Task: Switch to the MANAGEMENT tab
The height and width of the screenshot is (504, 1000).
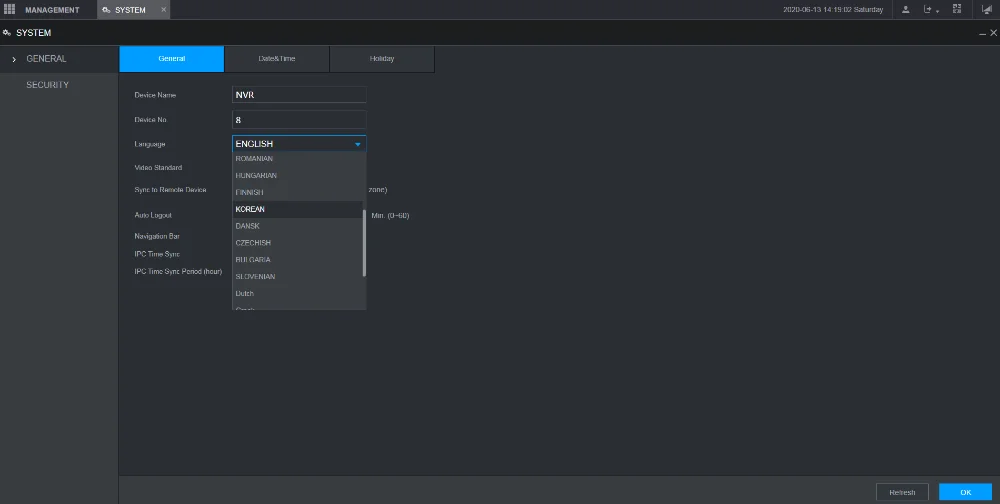Action: tap(52, 10)
